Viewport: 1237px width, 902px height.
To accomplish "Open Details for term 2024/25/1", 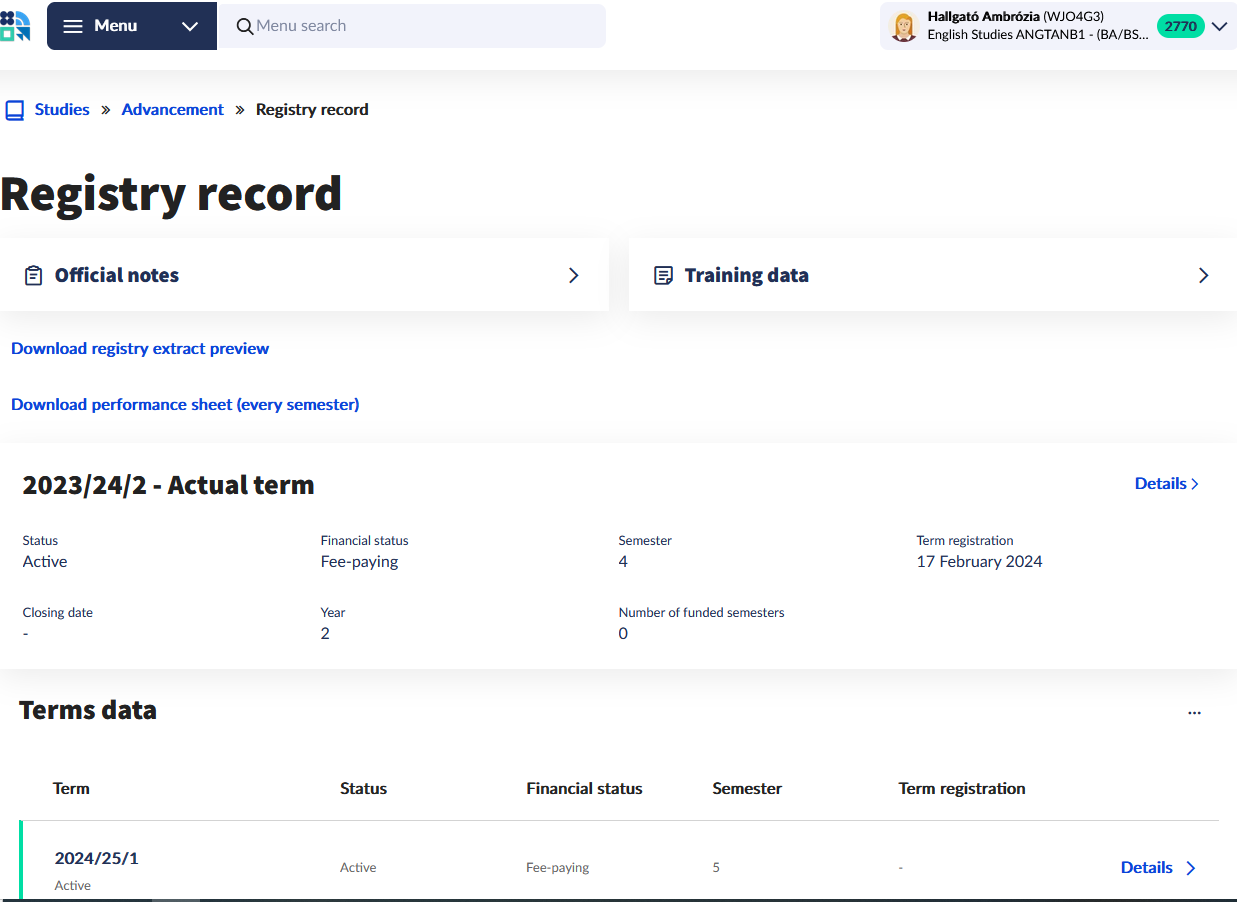I will click(1158, 868).
